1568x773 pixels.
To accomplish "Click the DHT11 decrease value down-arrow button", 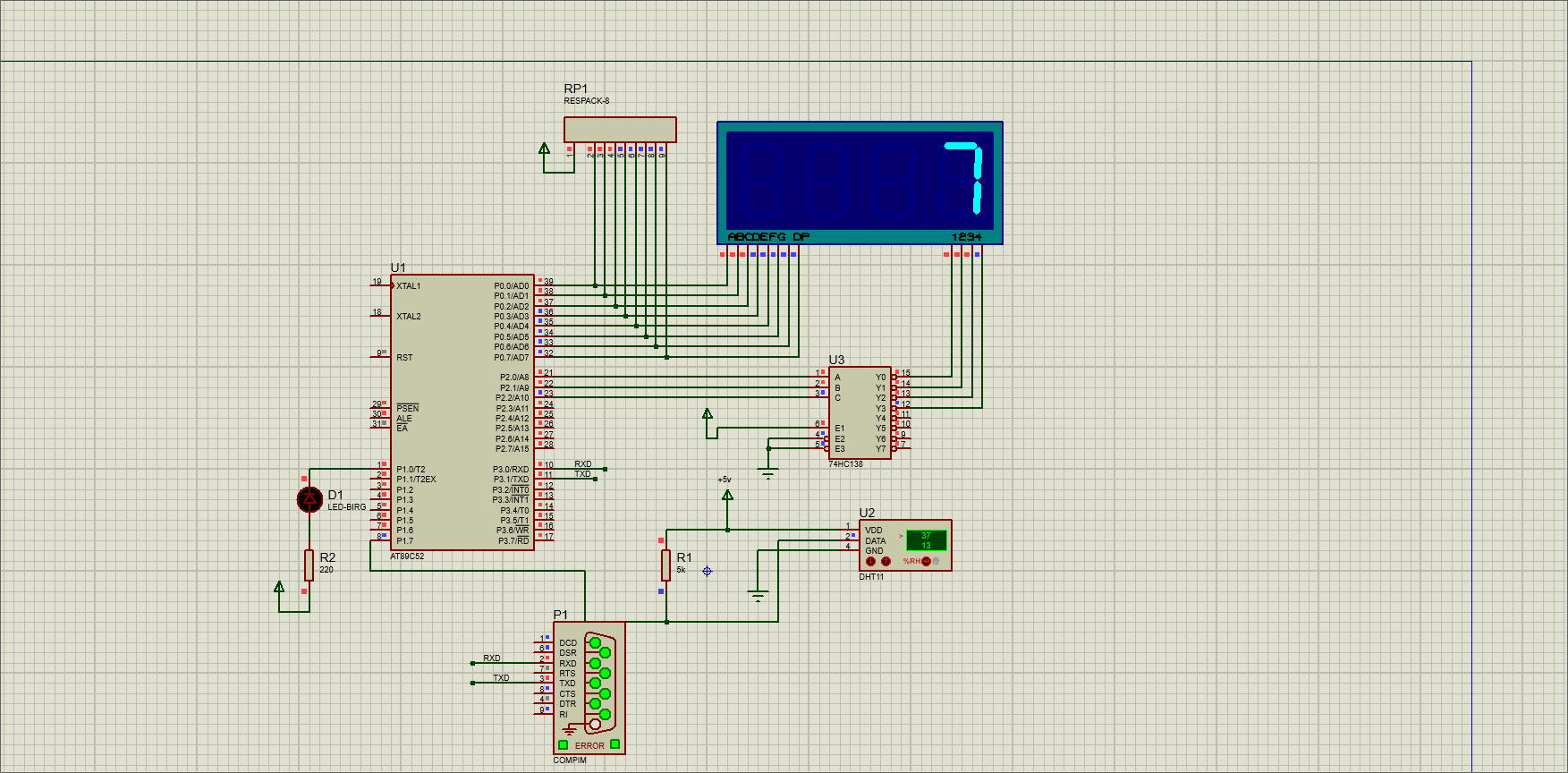I will pyautogui.click(x=870, y=561).
